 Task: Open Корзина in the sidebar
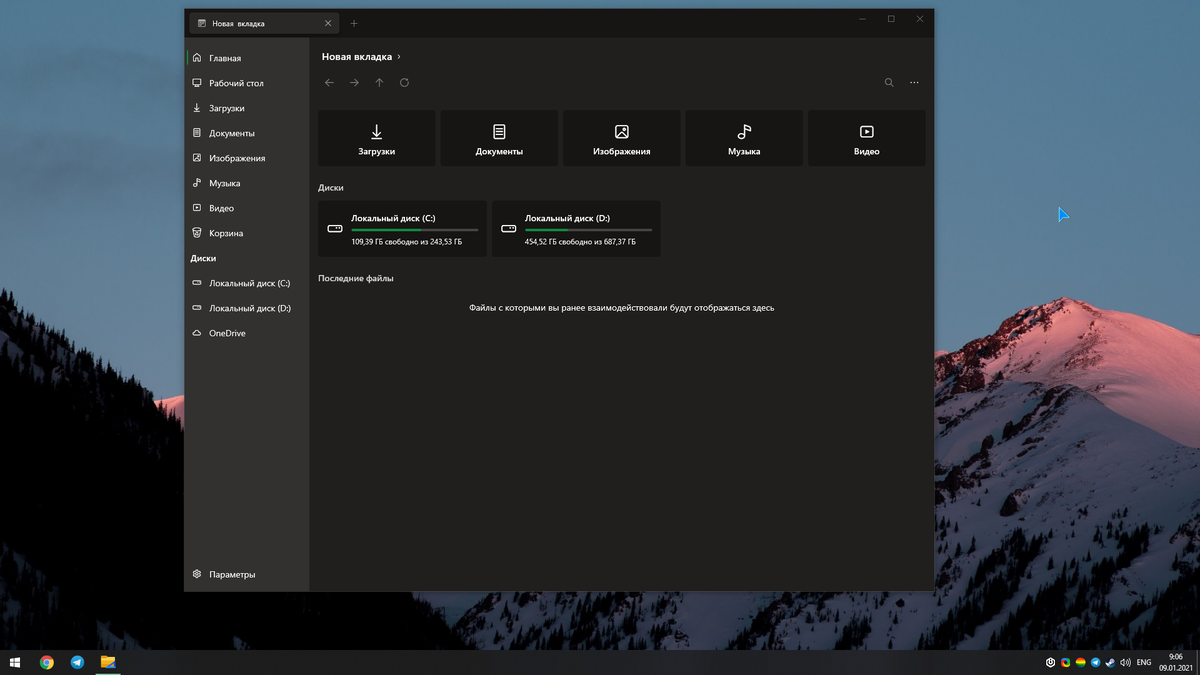click(x=247, y=233)
